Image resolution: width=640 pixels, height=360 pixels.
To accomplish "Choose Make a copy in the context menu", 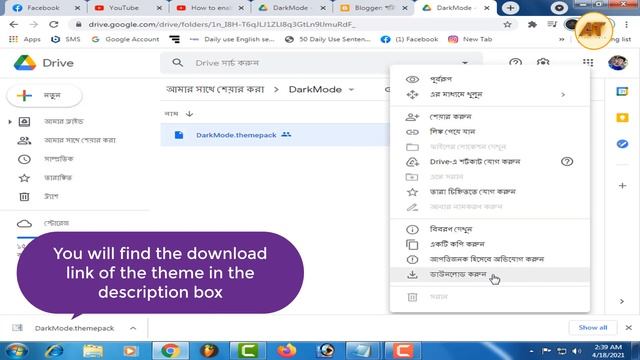I will (490, 244).
